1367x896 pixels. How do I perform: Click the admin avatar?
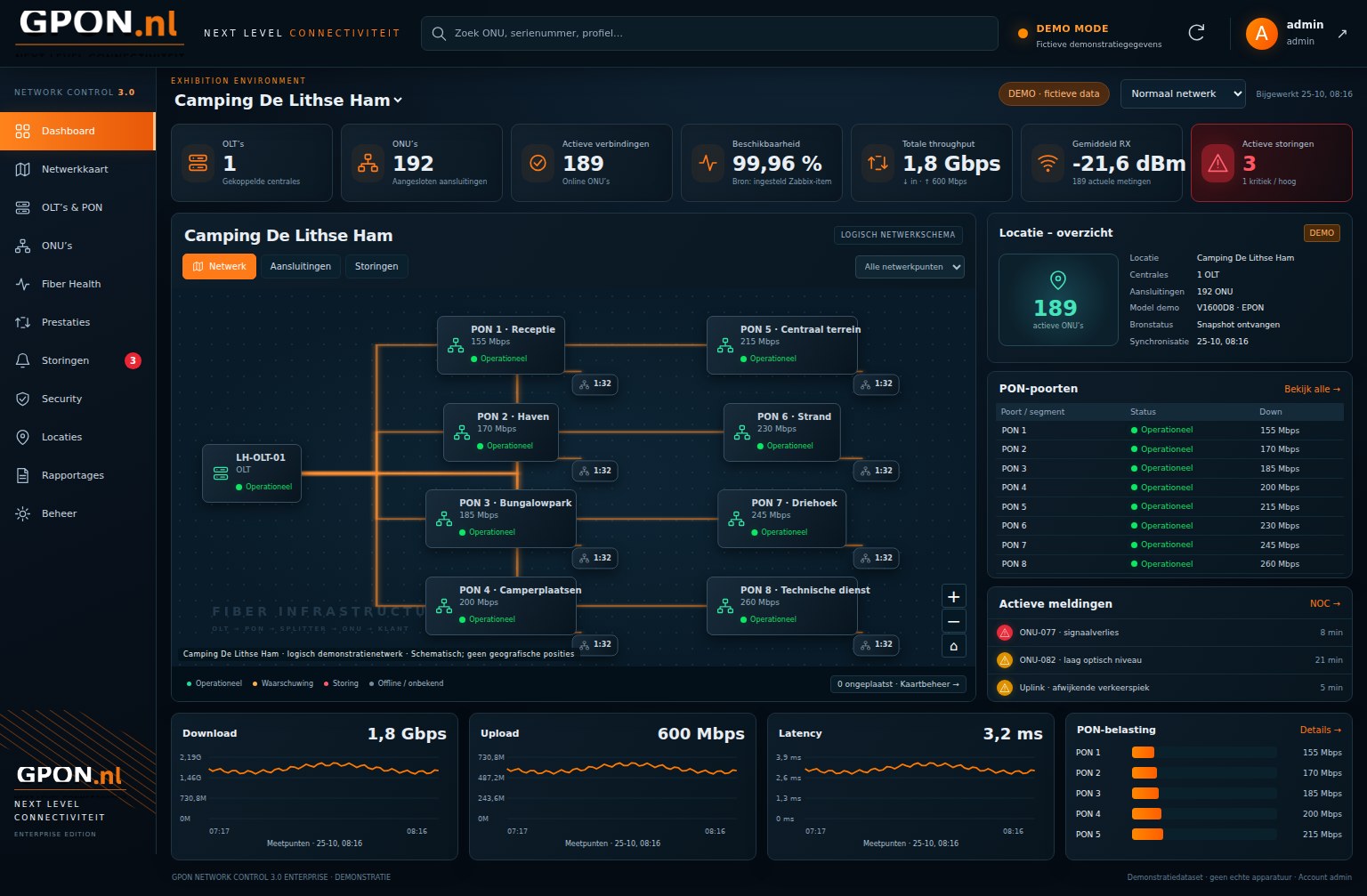click(x=1261, y=34)
